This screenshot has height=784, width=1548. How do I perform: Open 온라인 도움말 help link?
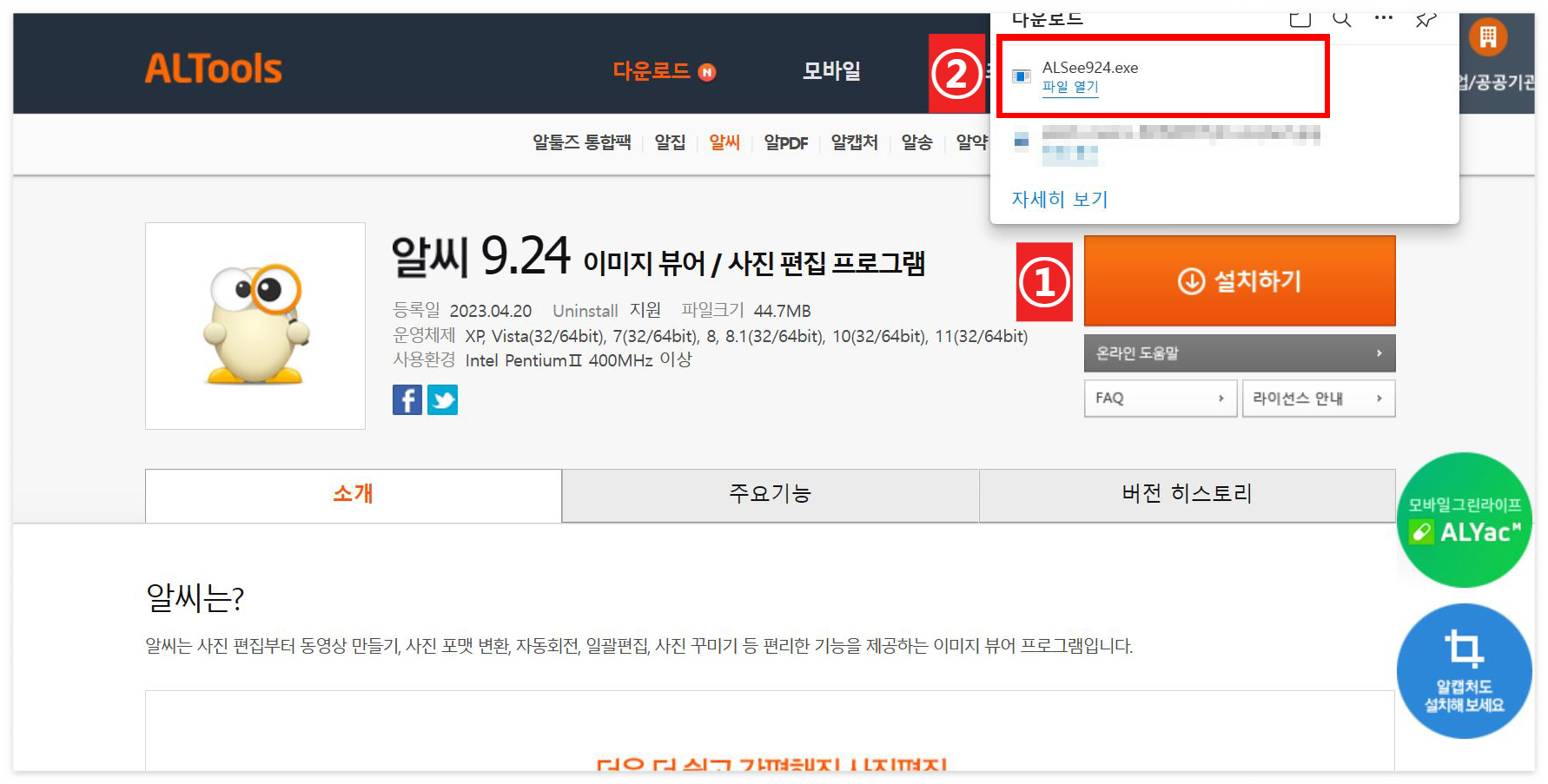(1240, 353)
